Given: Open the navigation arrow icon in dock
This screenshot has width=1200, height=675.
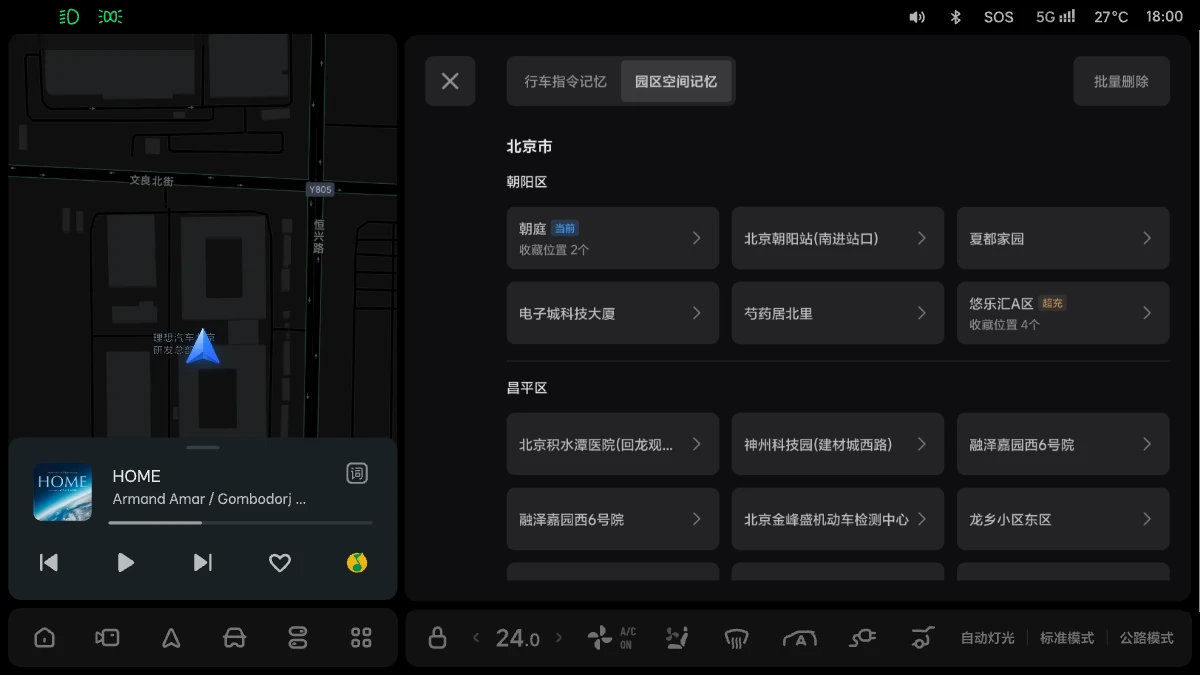Looking at the screenshot, I should click(171, 638).
